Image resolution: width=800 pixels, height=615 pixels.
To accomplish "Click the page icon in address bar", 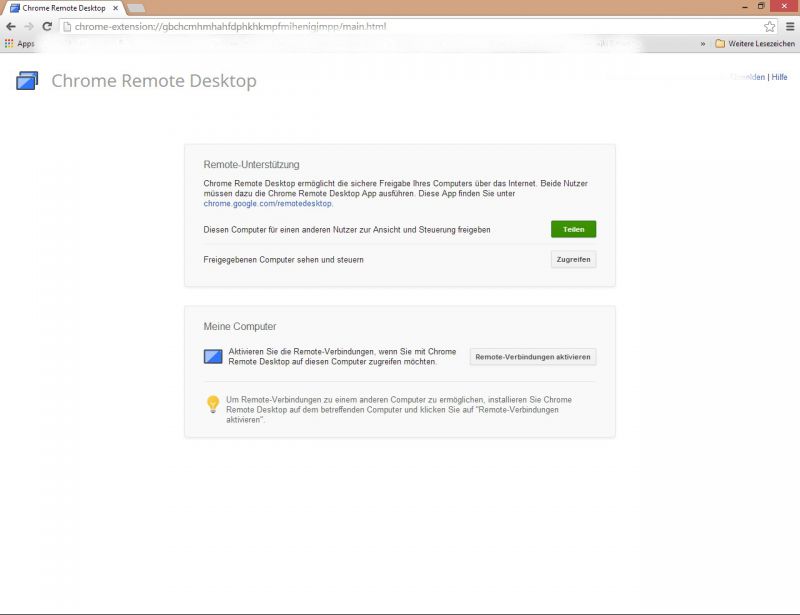I will point(67,27).
